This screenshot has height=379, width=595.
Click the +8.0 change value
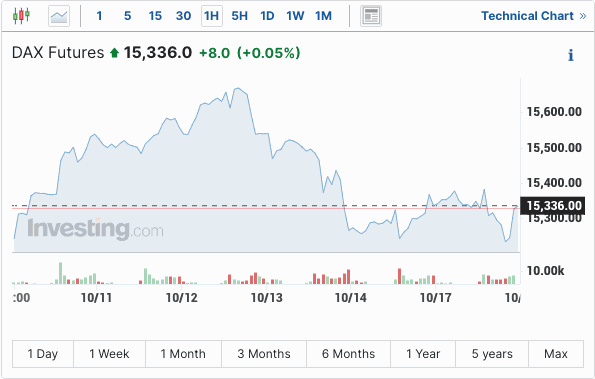click(x=214, y=53)
